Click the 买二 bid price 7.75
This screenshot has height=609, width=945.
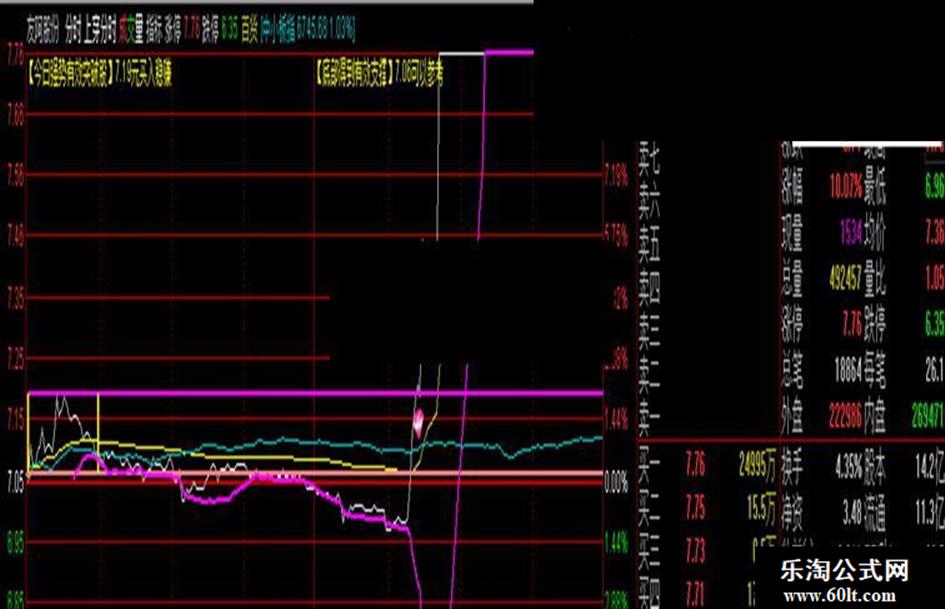pyautogui.click(x=695, y=509)
